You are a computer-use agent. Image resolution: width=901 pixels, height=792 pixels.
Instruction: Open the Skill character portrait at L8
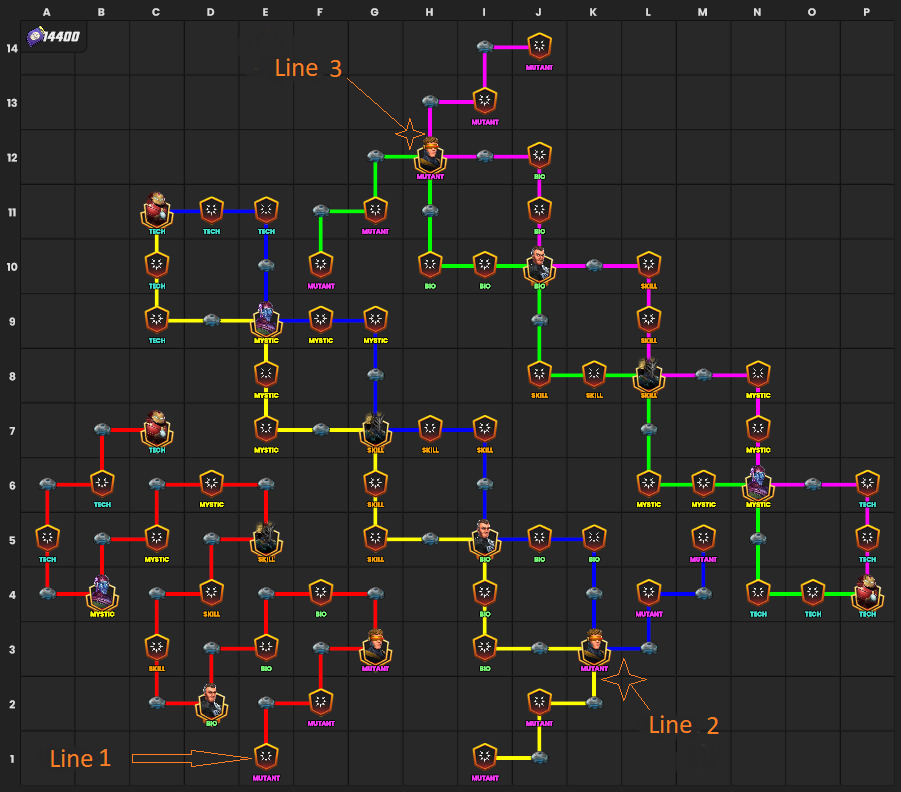(x=648, y=374)
